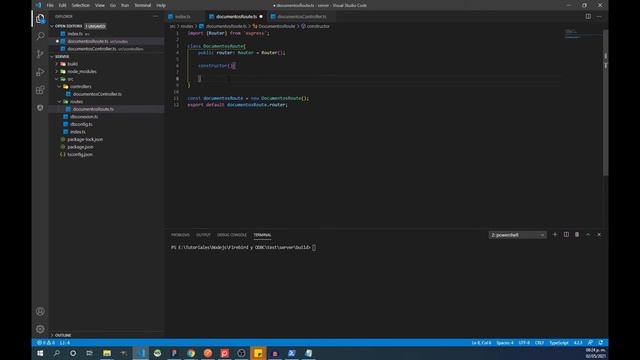Click the split editor right icon

pos(588,16)
